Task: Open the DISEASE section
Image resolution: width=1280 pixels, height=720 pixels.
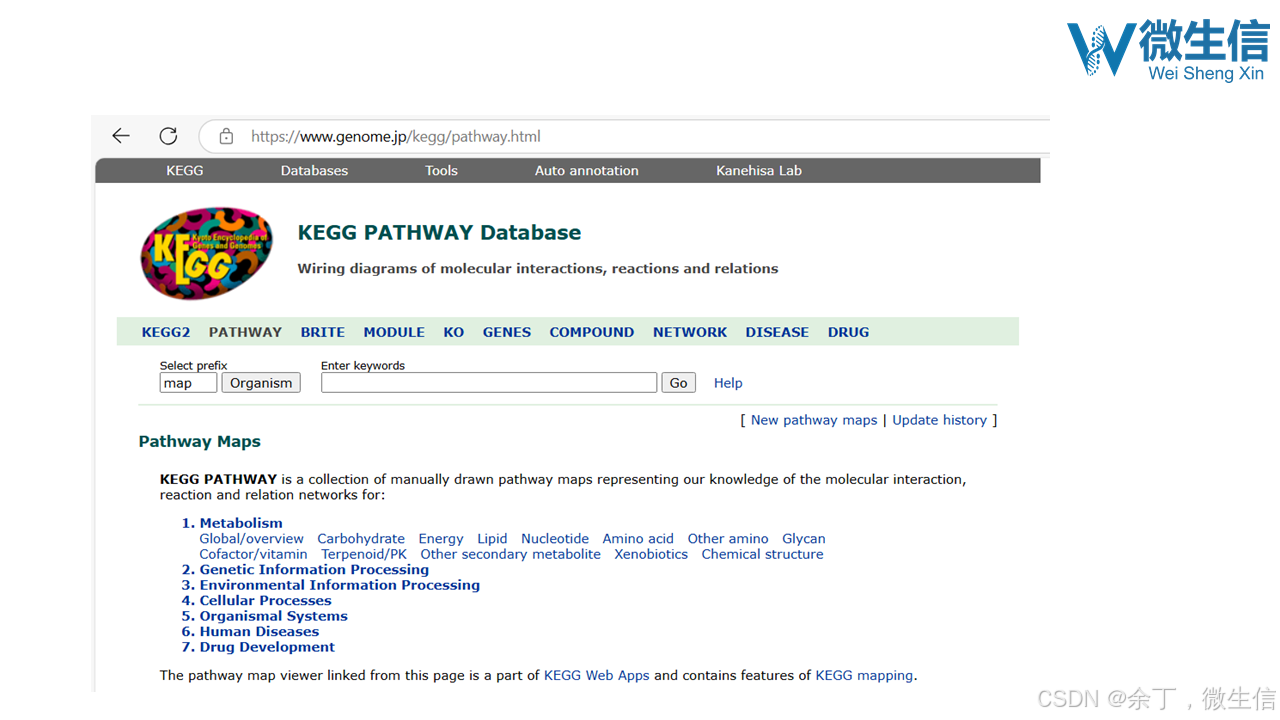Action: [777, 331]
